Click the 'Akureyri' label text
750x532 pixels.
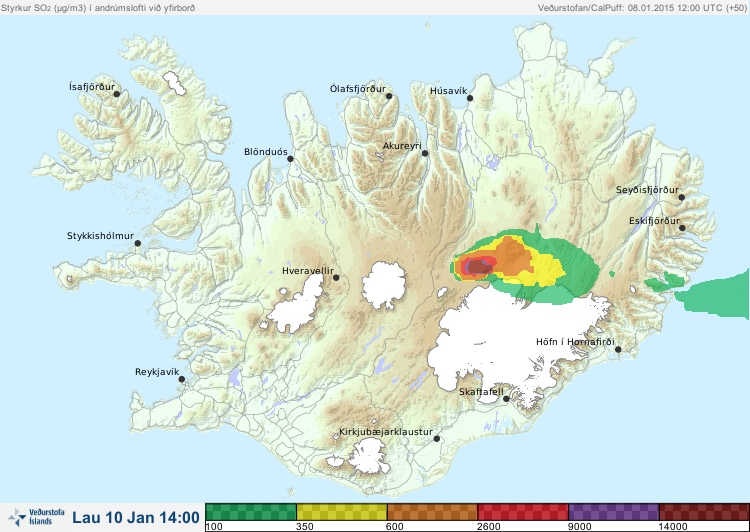point(402,146)
